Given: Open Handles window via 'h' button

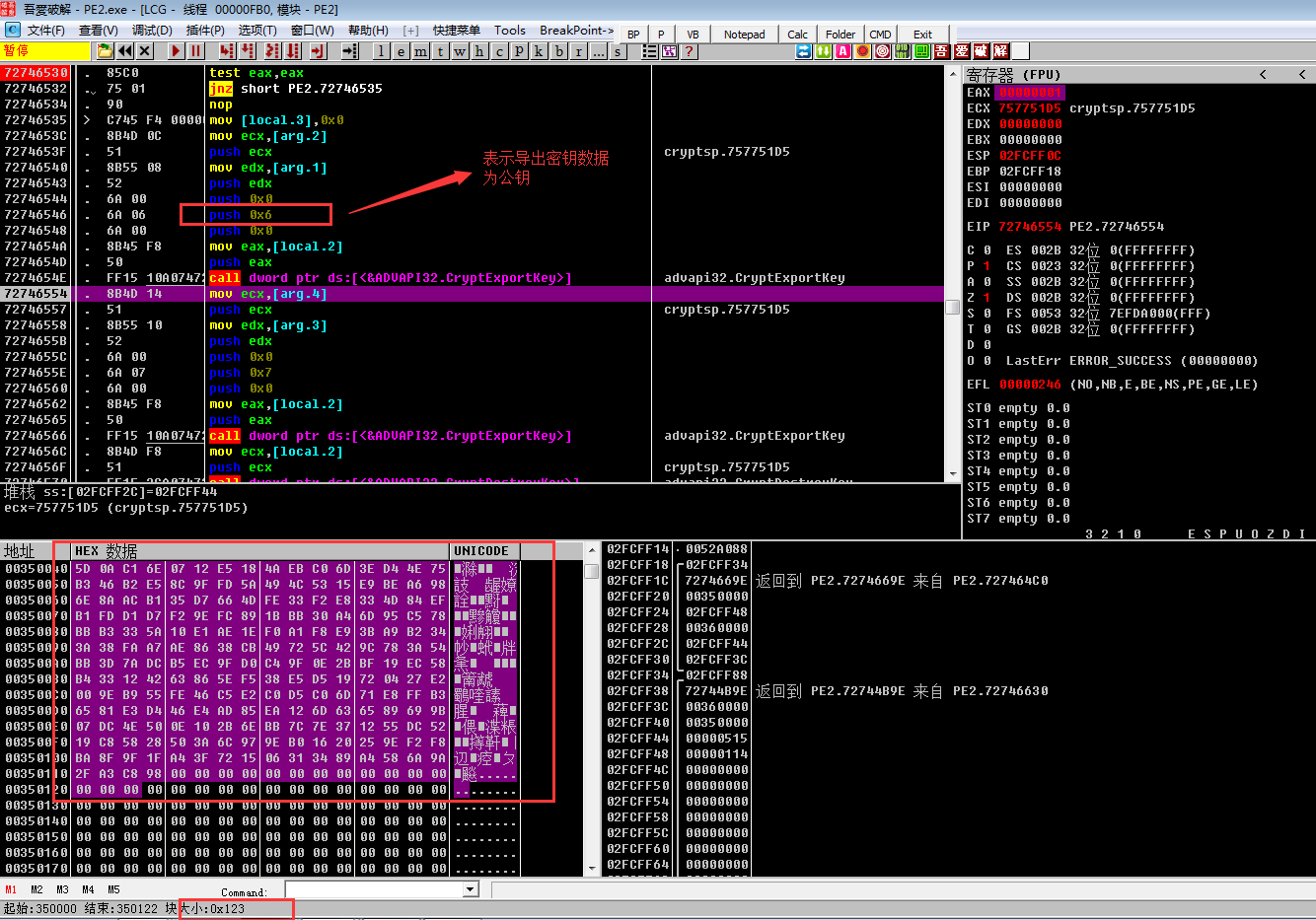Looking at the screenshot, I should [x=479, y=51].
